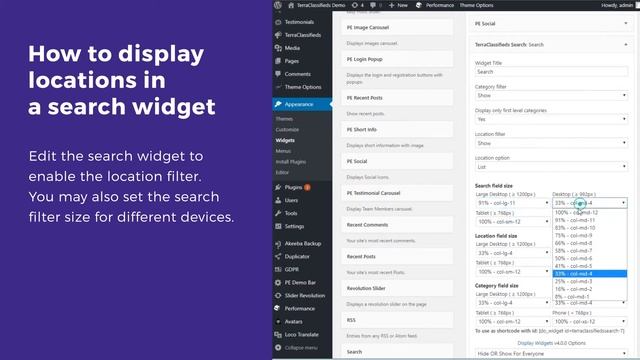
Task: Select the PE Testimonial Carousel widget
Action: pyautogui.click(x=397, y=193)
